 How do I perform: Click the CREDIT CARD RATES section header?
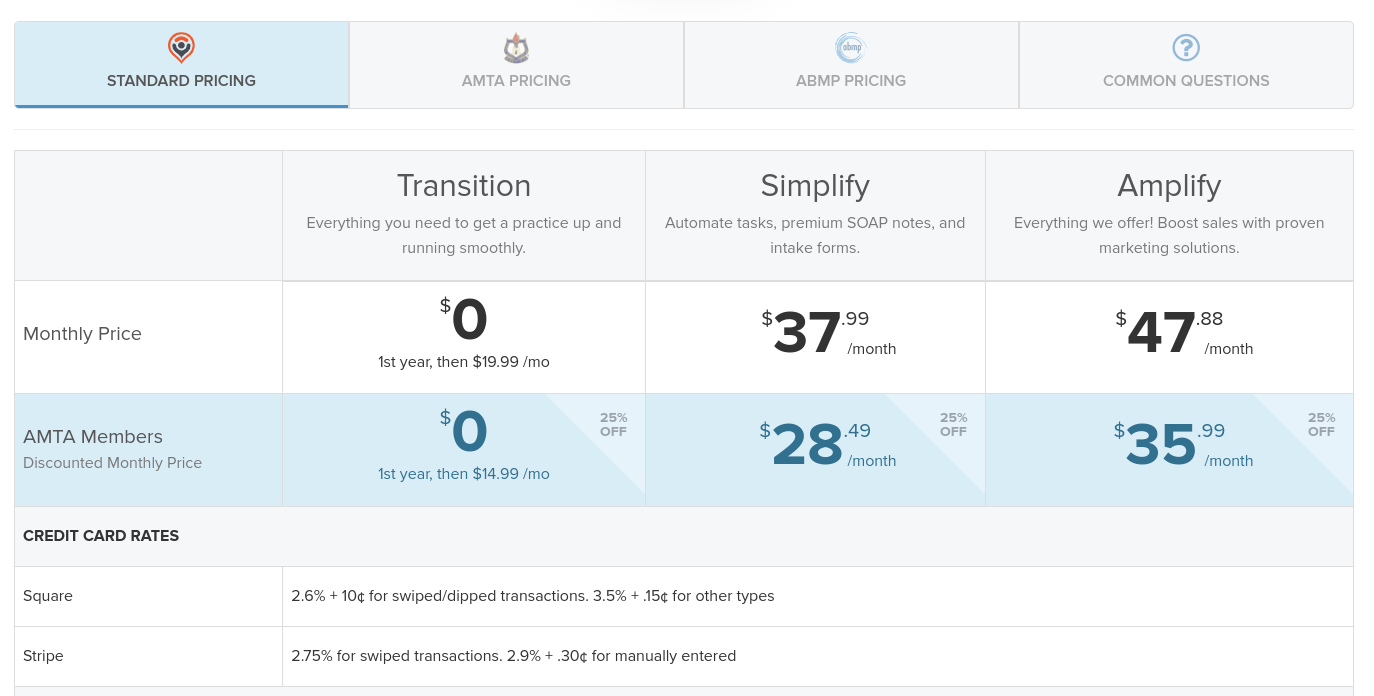(101, 536)
